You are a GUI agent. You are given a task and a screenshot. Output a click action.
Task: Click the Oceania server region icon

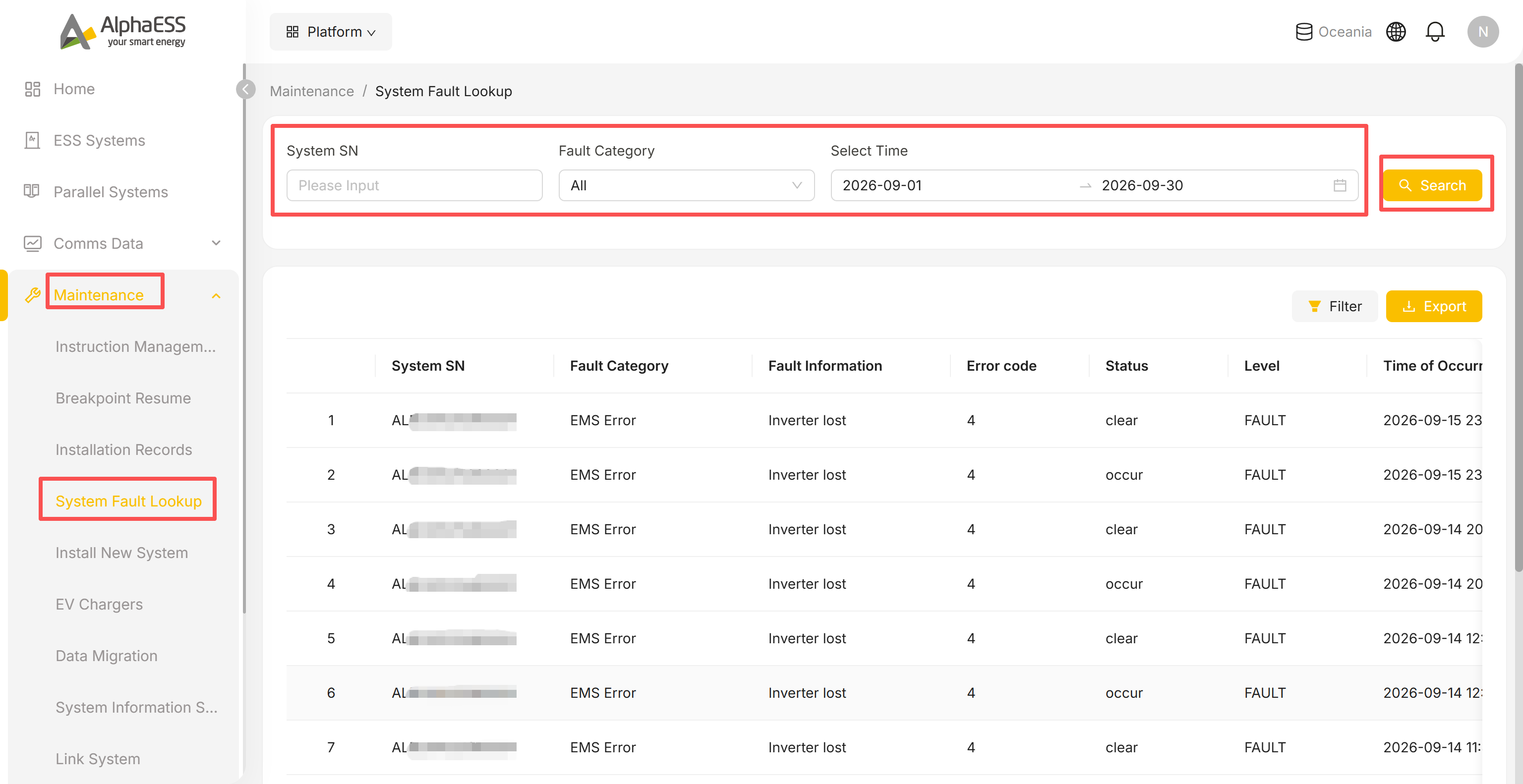click(x=1304, y=32)
